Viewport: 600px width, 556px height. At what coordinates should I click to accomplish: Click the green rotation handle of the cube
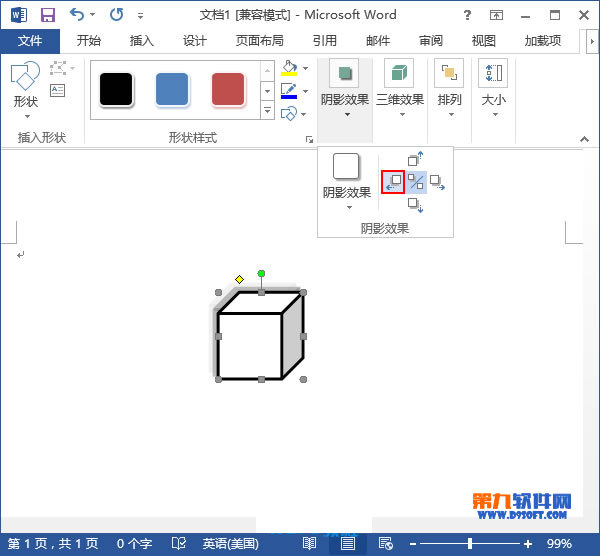[x=261, y=273]
